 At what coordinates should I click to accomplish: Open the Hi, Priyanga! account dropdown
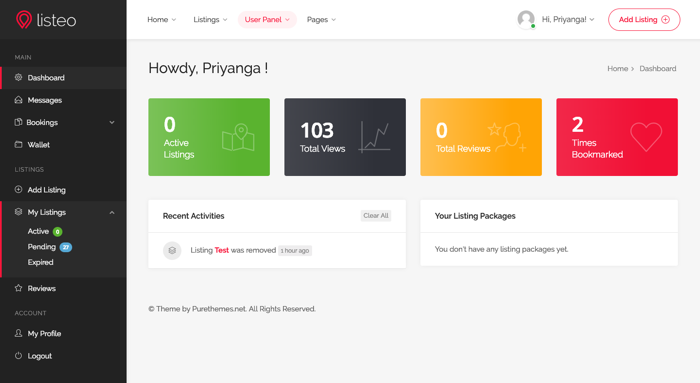pos(568,19)
